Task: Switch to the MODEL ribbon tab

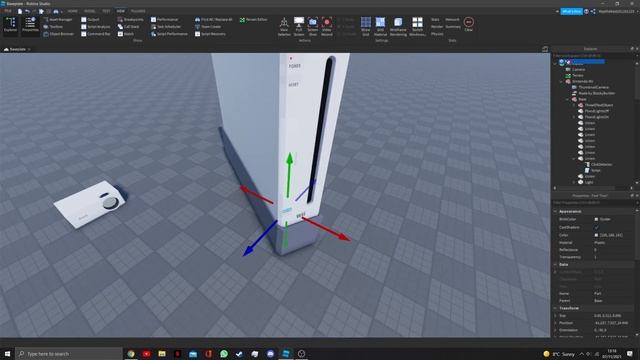Action: (x=89, y=11)
